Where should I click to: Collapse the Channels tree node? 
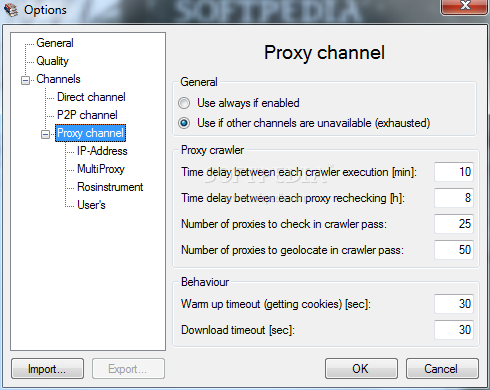pyautogui.click(x=26, y=80)
